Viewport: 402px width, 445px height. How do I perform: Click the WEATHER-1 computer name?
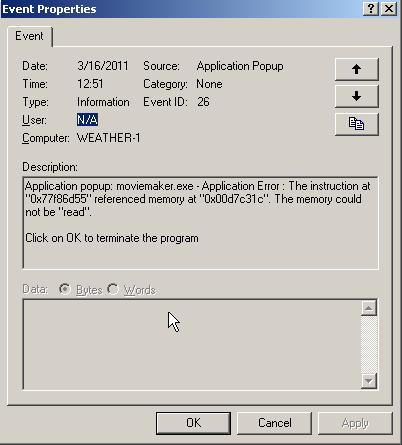click(109, 138)
